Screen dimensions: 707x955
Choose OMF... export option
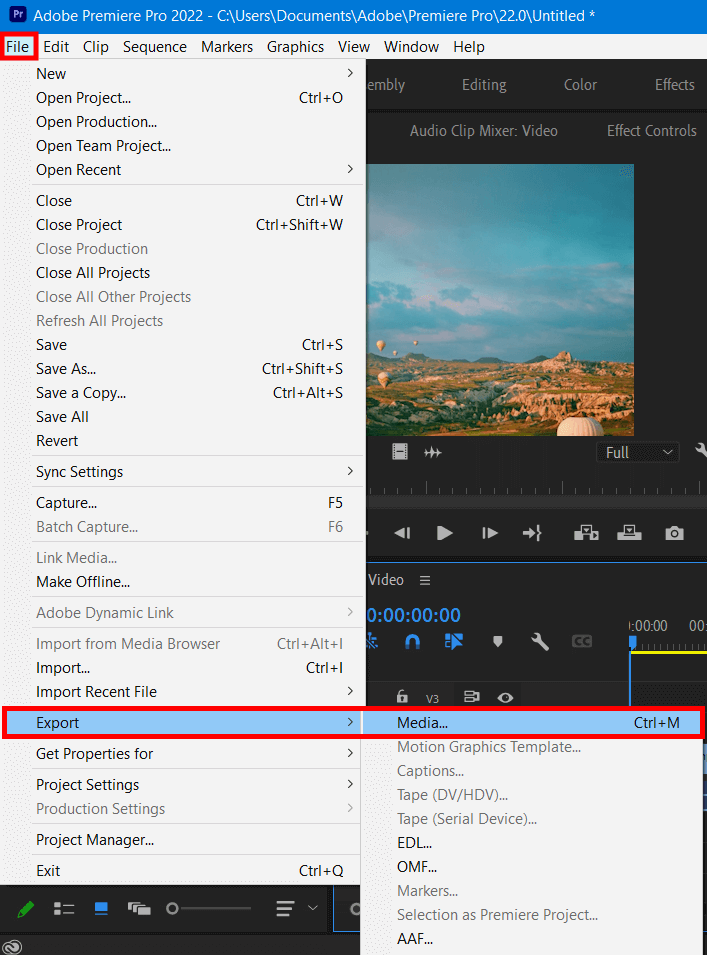tap(533, 867)
